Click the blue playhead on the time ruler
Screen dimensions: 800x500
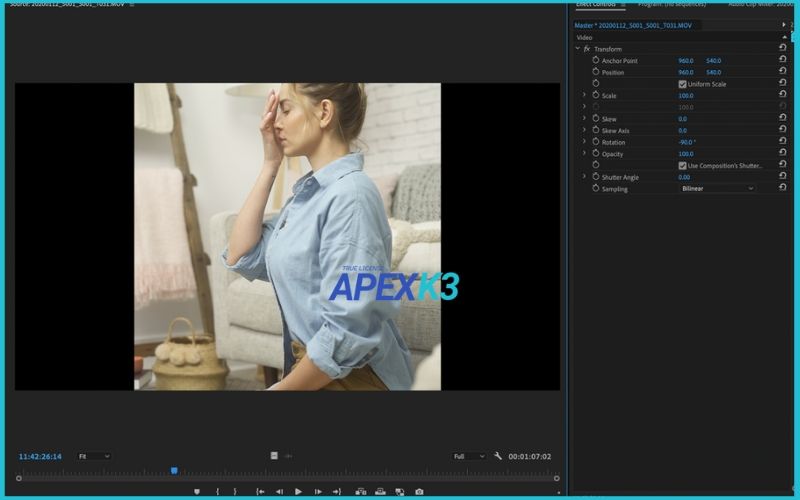[x=174, y=470]
